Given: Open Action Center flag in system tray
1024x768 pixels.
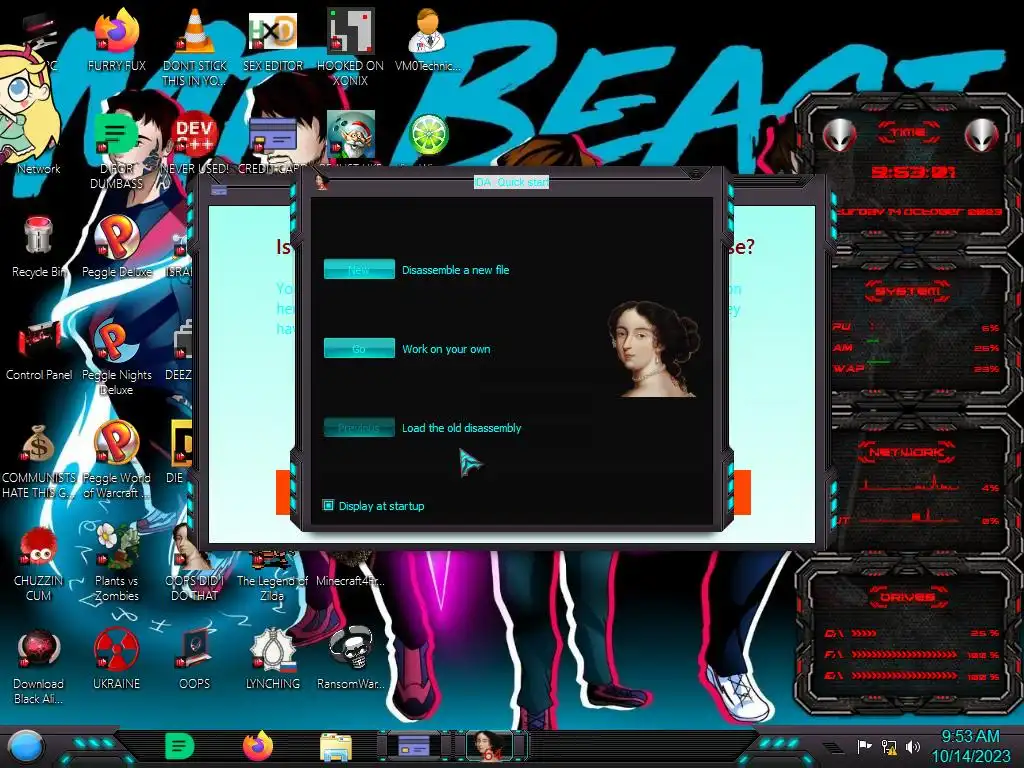Looking at the screenshot, I should (865, 746).
